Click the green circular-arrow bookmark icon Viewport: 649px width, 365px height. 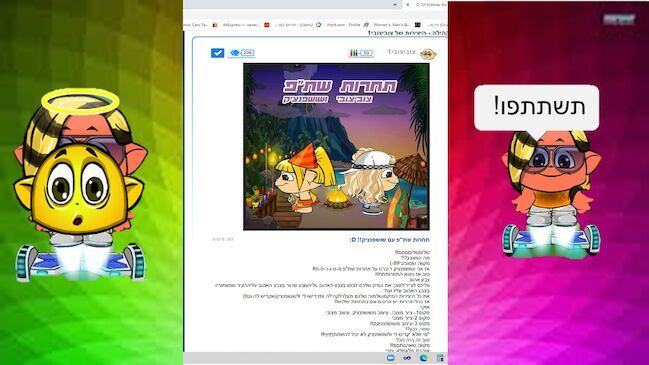pyautogui.click(x=318, y=25)
